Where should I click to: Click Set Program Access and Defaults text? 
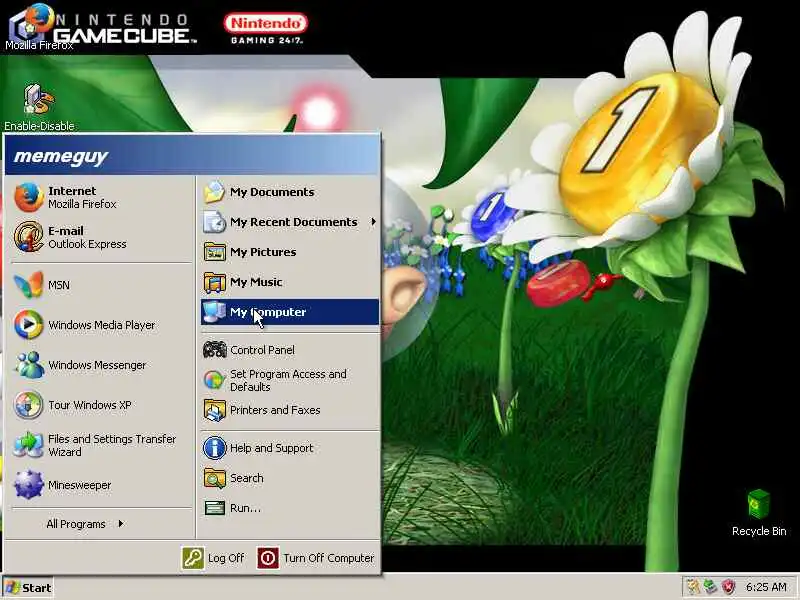[288, 381]
